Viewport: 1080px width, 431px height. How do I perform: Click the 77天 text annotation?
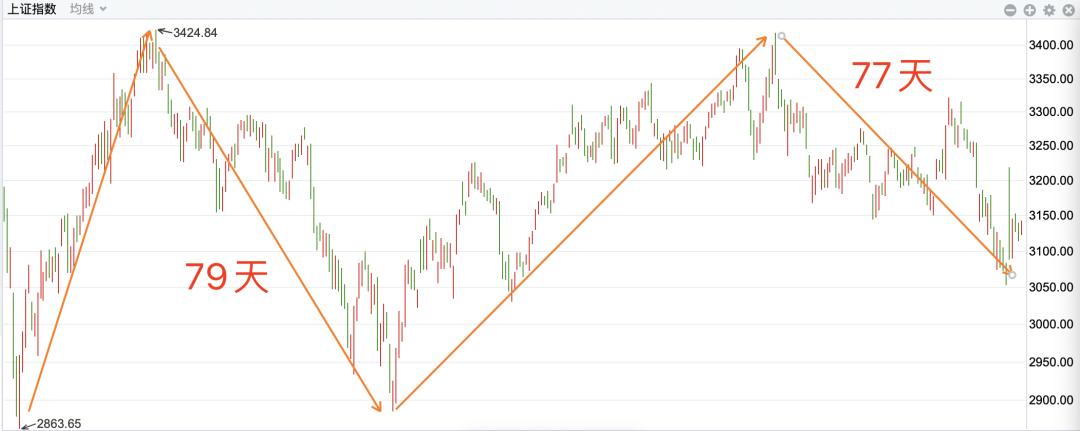click(x=891, y=76)
